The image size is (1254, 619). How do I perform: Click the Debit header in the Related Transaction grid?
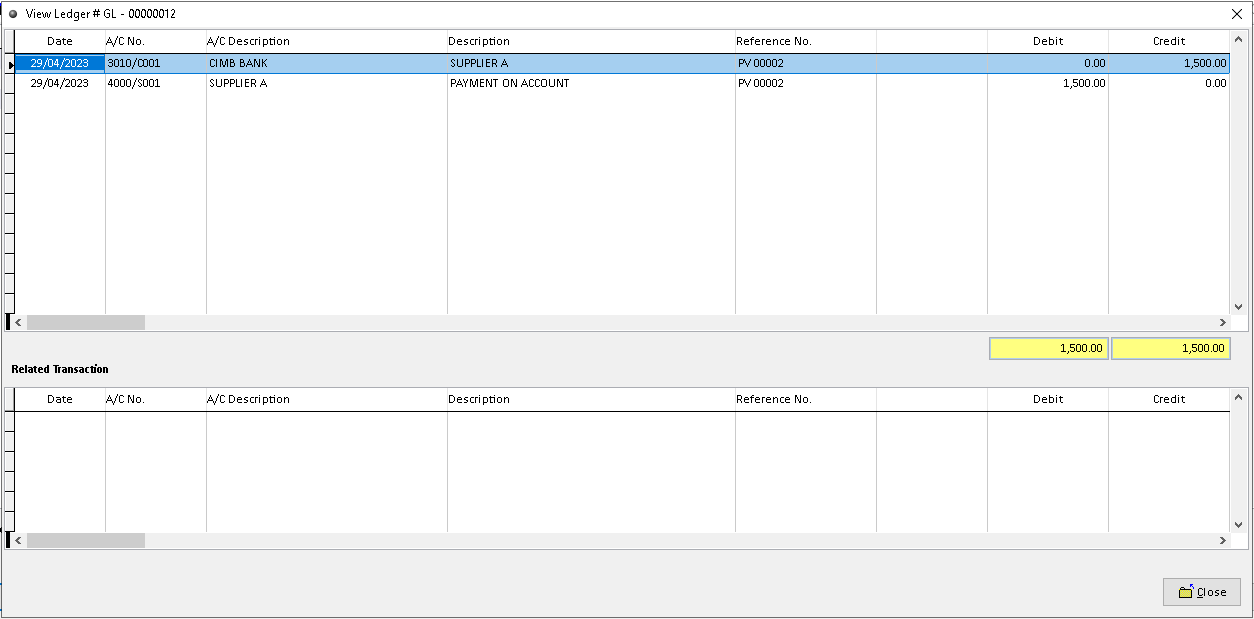(1048, 399)
